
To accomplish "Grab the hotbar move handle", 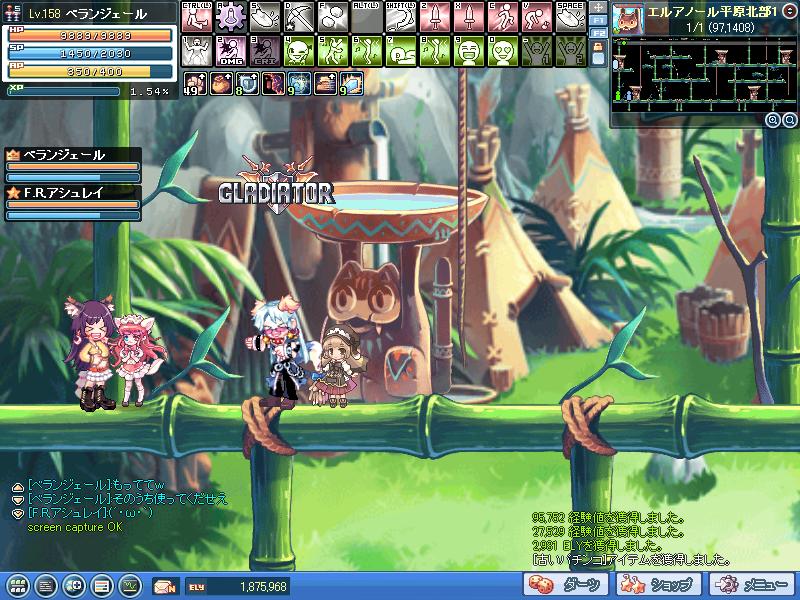I will coord(598,8).
